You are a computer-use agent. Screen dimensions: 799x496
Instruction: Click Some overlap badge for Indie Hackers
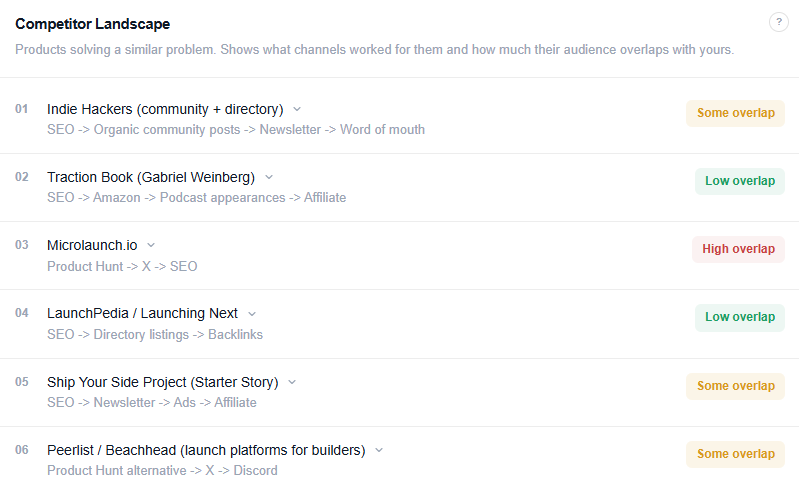[x=735, y=113]
